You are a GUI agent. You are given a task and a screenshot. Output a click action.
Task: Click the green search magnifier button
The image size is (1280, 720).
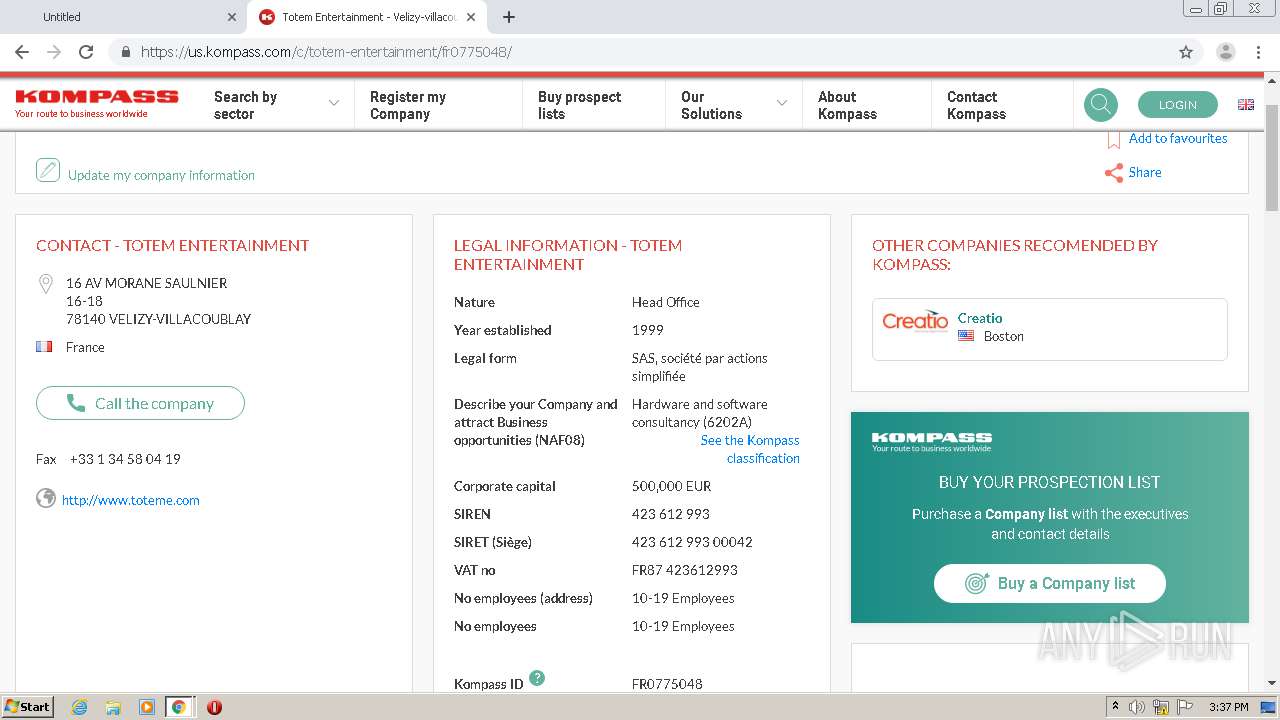tap(1101, 104)
